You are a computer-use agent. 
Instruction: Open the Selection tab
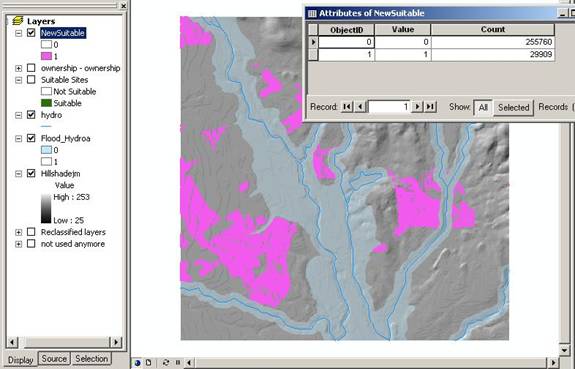click(92, 359)
